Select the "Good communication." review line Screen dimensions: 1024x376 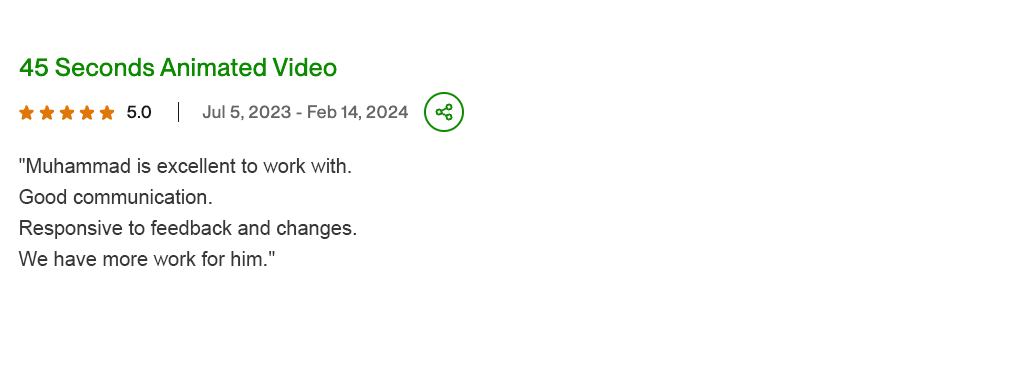click(116, 197)
